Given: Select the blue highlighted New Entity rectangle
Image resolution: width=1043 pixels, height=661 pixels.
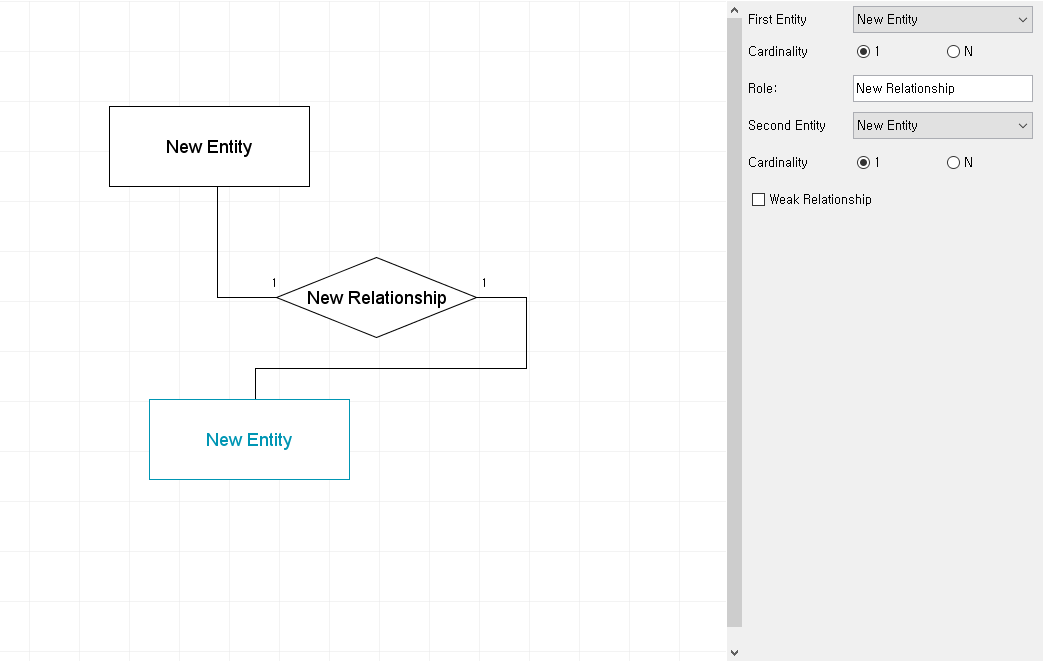Looking at the screenshot, I should [249, 440].
